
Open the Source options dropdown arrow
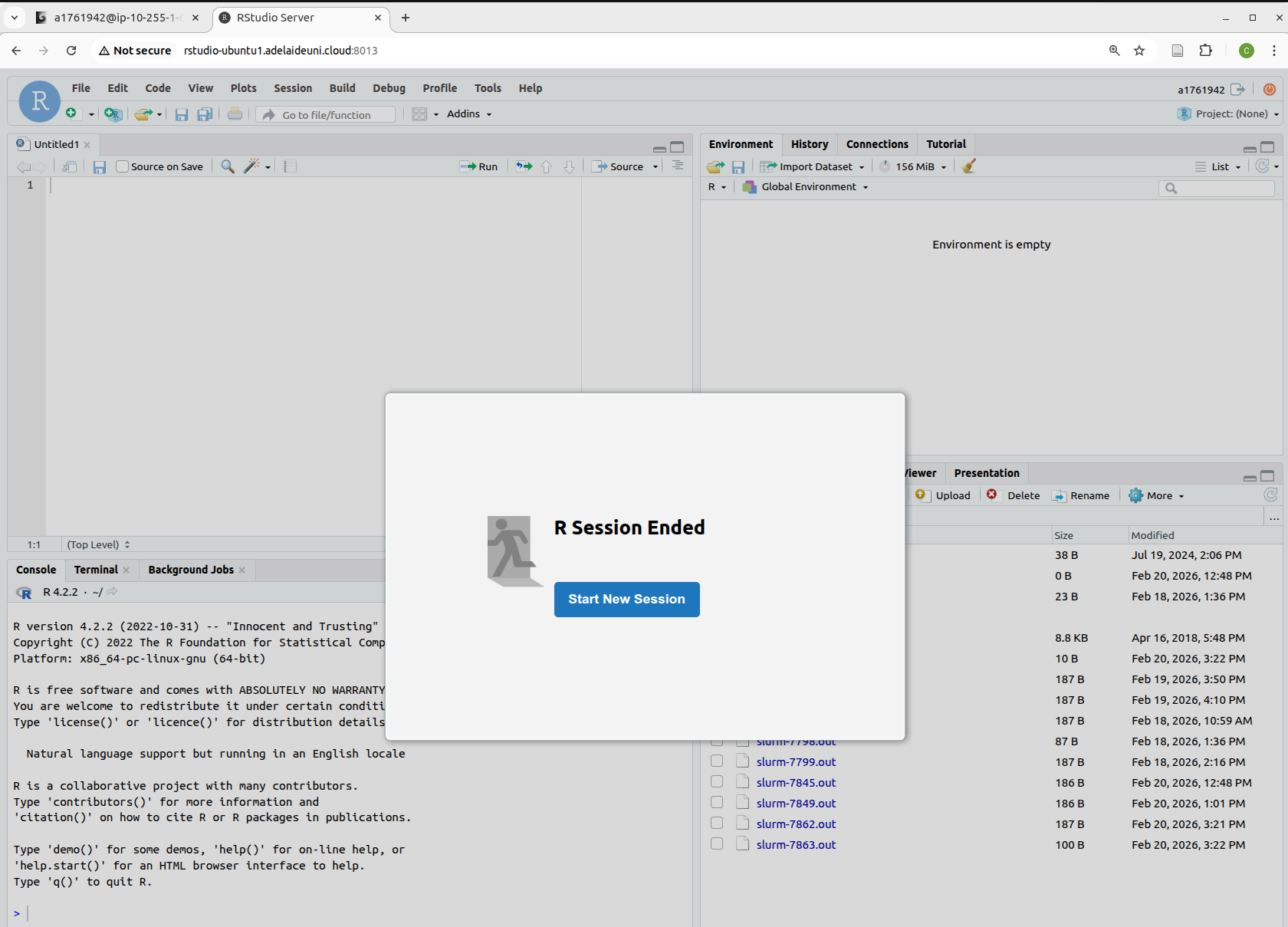tap(655, 166)
